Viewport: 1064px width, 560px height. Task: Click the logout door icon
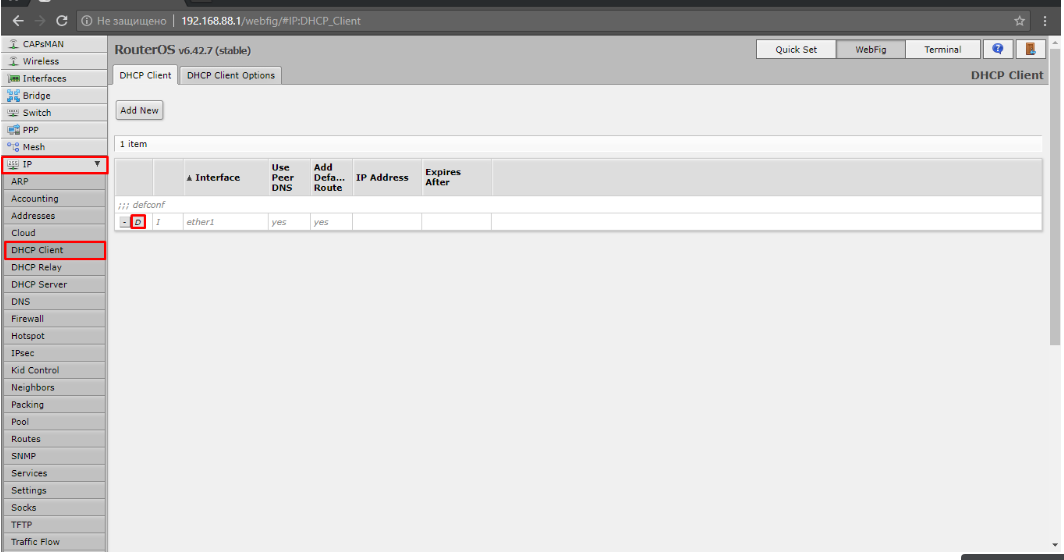[x=1030, y=49]
